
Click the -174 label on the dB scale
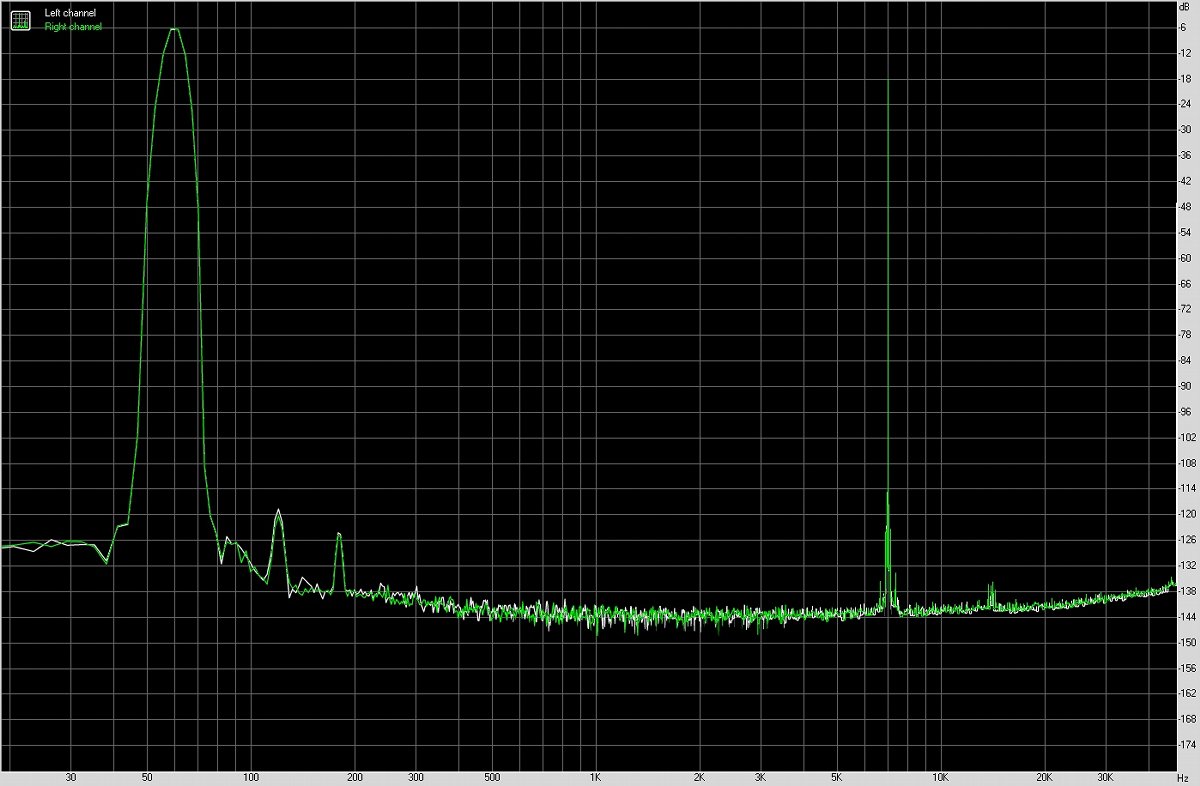tap(1186, 745)
